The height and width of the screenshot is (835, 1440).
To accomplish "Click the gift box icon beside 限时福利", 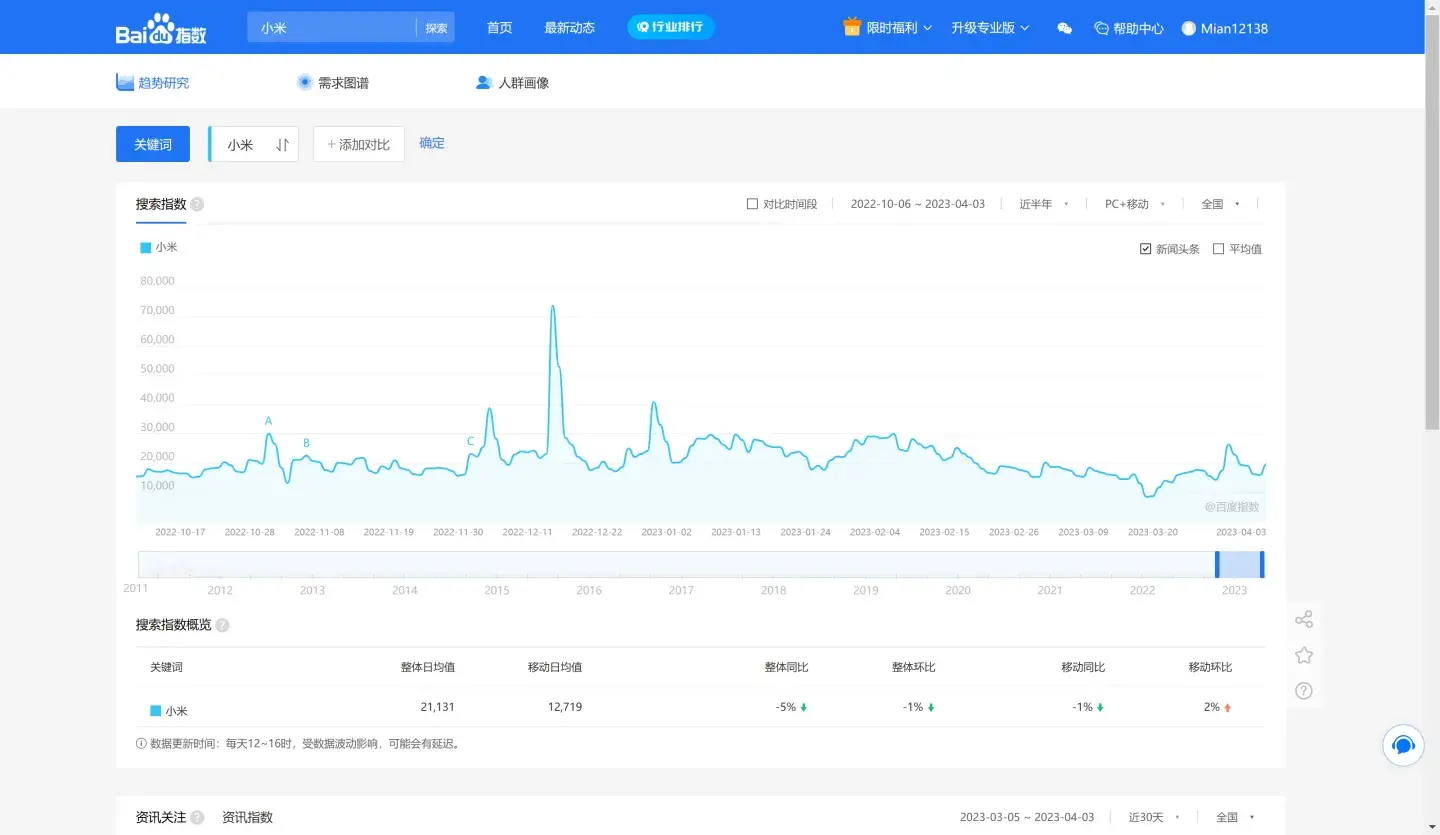I will coord(852,27).
